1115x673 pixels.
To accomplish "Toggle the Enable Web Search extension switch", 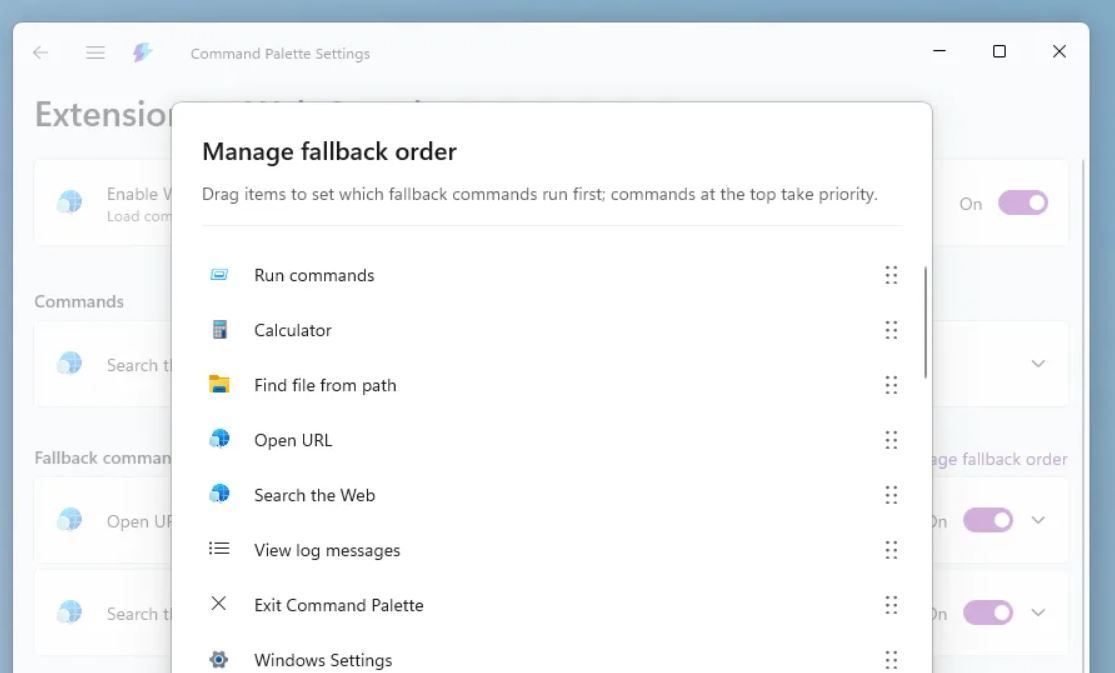I will pos(1022,203).
